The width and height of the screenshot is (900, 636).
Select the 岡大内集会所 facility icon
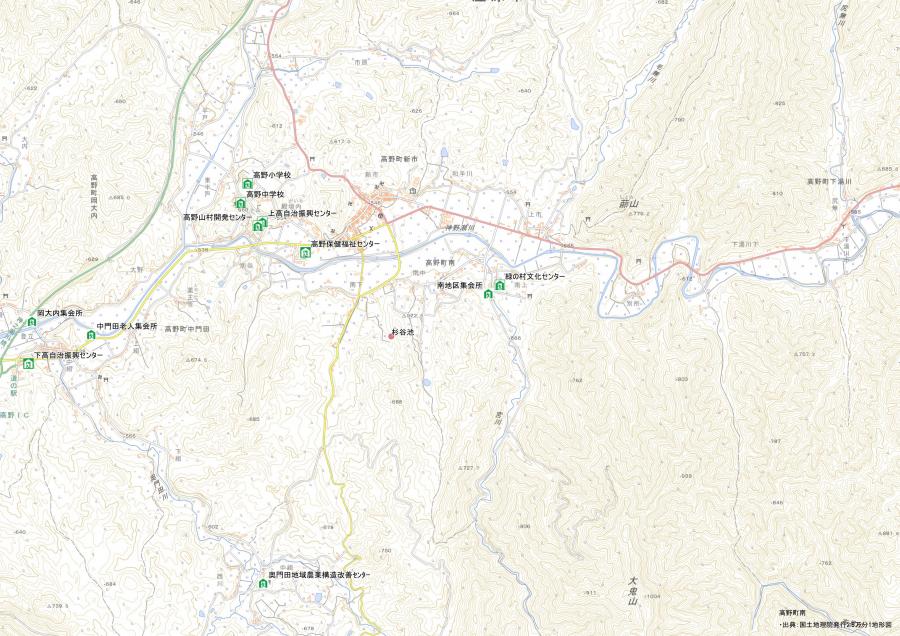[32, 322]
